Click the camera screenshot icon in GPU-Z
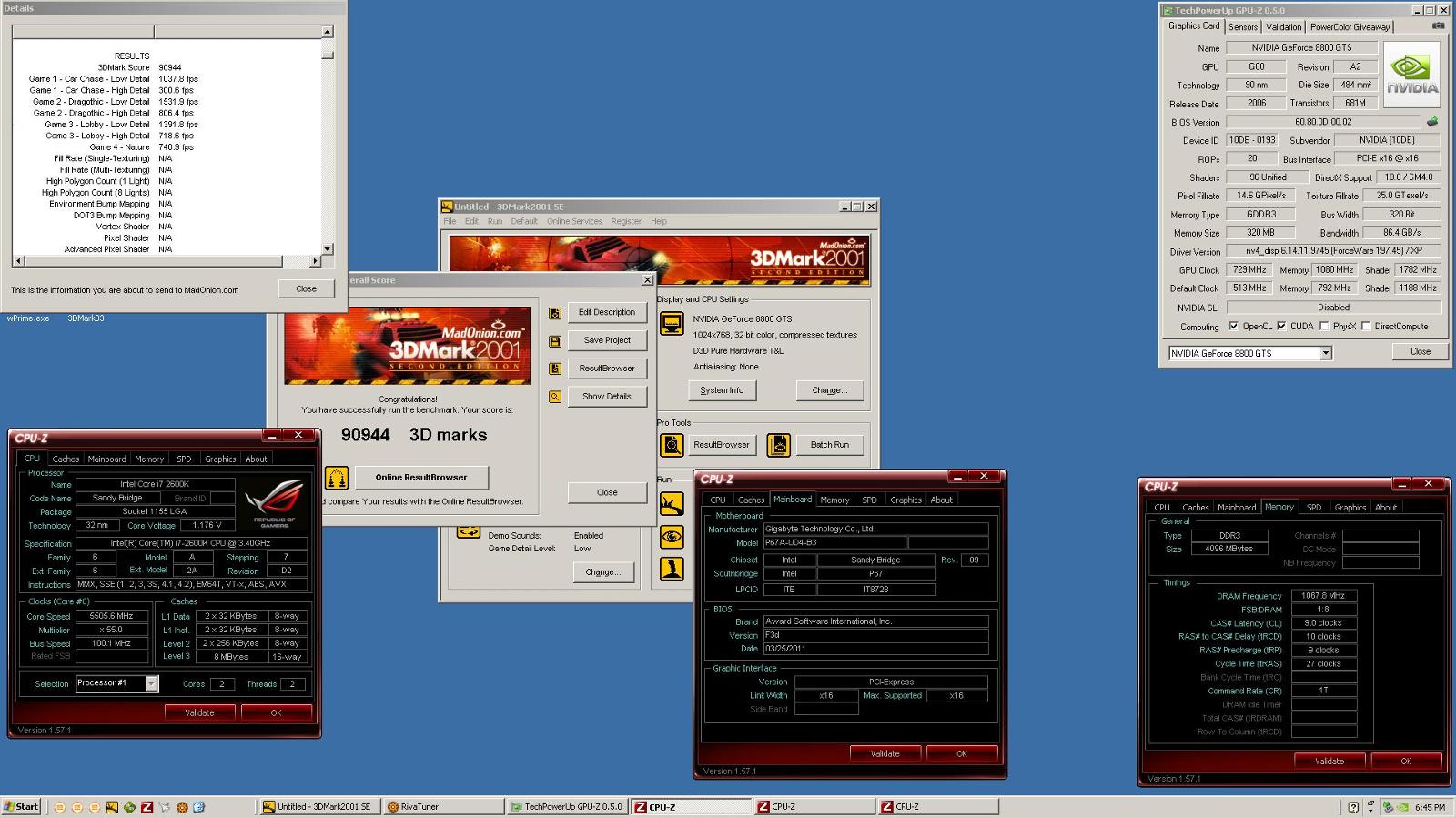Image resolution: width=1456 pixels, height=818 pixels. 1438,25
